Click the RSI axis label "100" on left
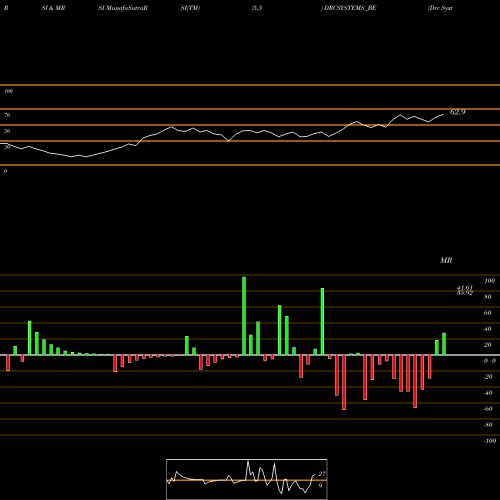The height and width of the screenshot is (500, 500). point(8,91)
